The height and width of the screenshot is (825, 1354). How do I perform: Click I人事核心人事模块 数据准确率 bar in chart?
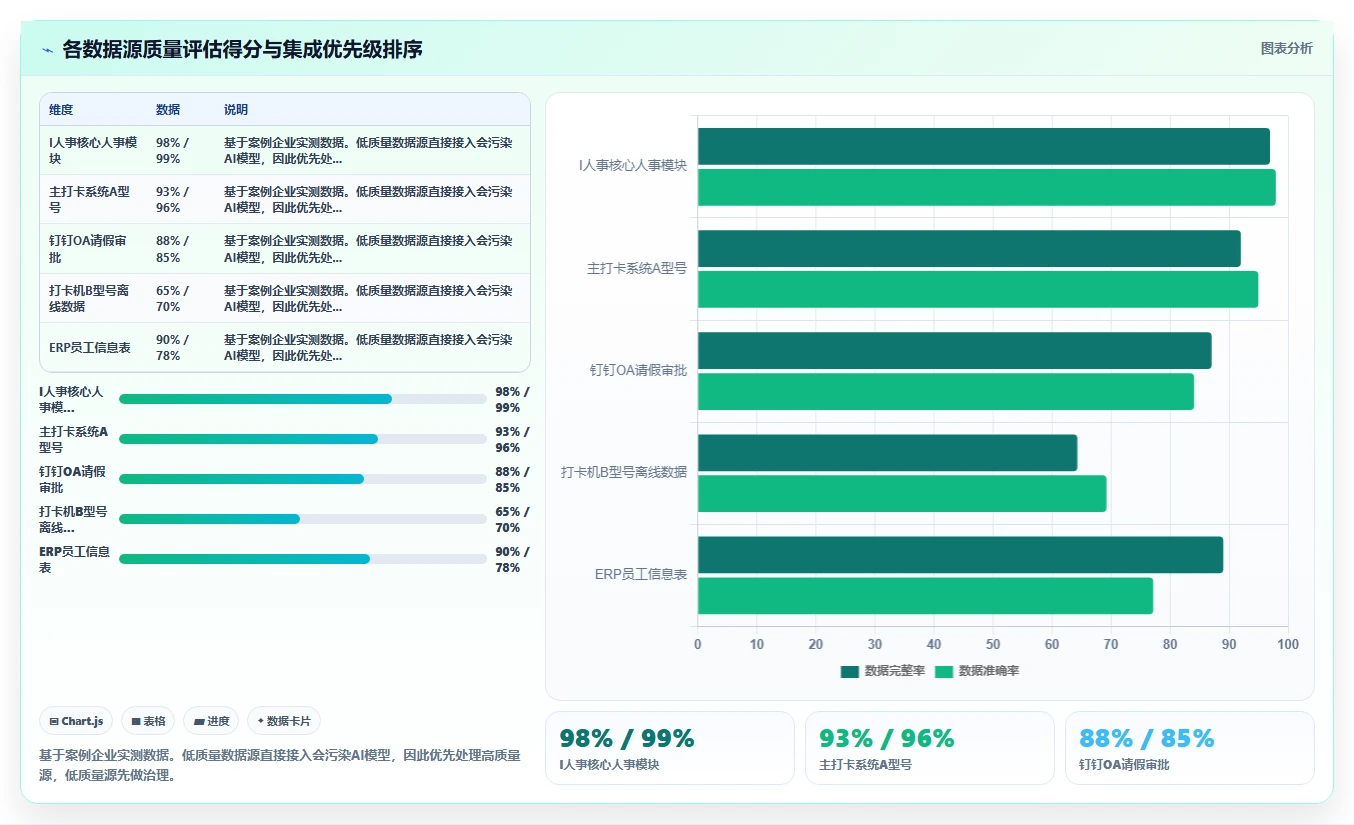pos(987,188)
